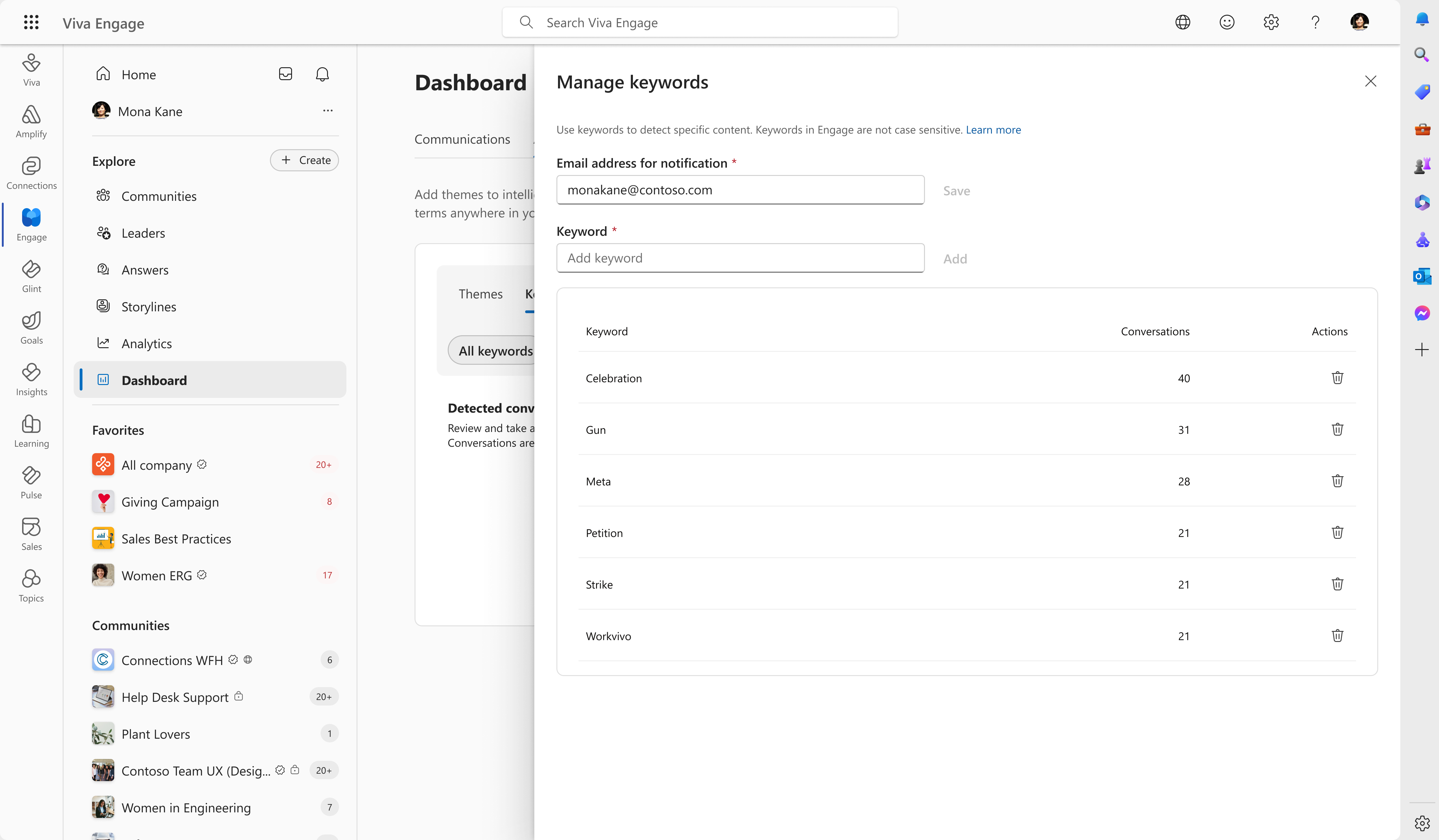Open Pulse in the left rail
The height and width of the screenshot is (840, 1439).
[x=31, y=483]
